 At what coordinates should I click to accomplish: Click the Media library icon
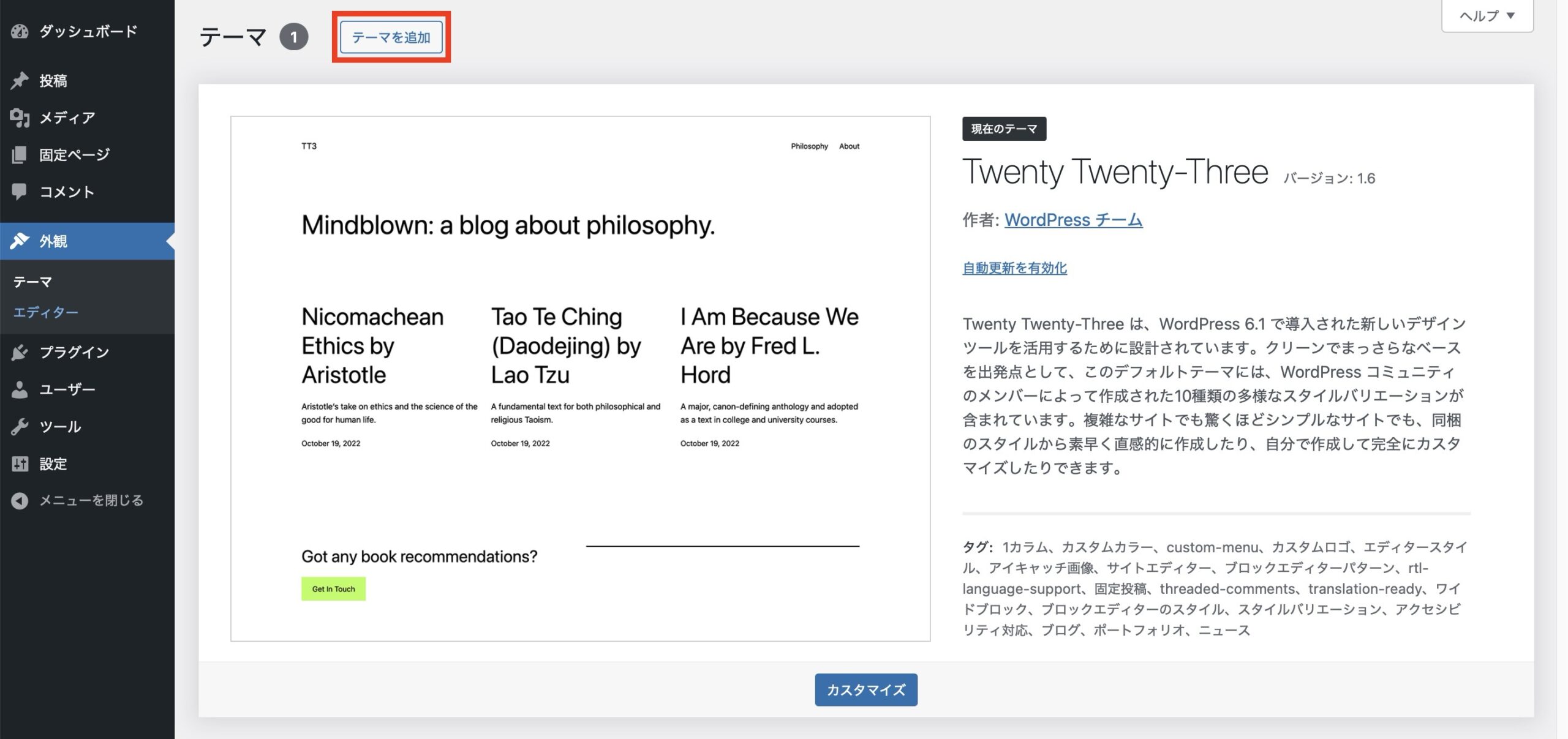20,118
